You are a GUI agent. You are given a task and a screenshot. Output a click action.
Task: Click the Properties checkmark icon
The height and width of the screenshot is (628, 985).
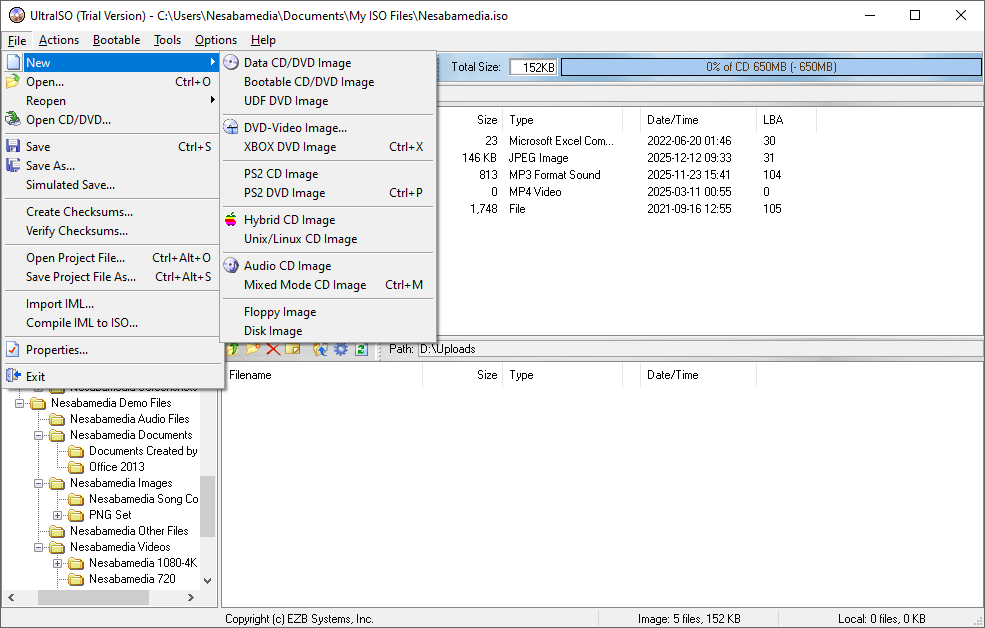point(13,350)
